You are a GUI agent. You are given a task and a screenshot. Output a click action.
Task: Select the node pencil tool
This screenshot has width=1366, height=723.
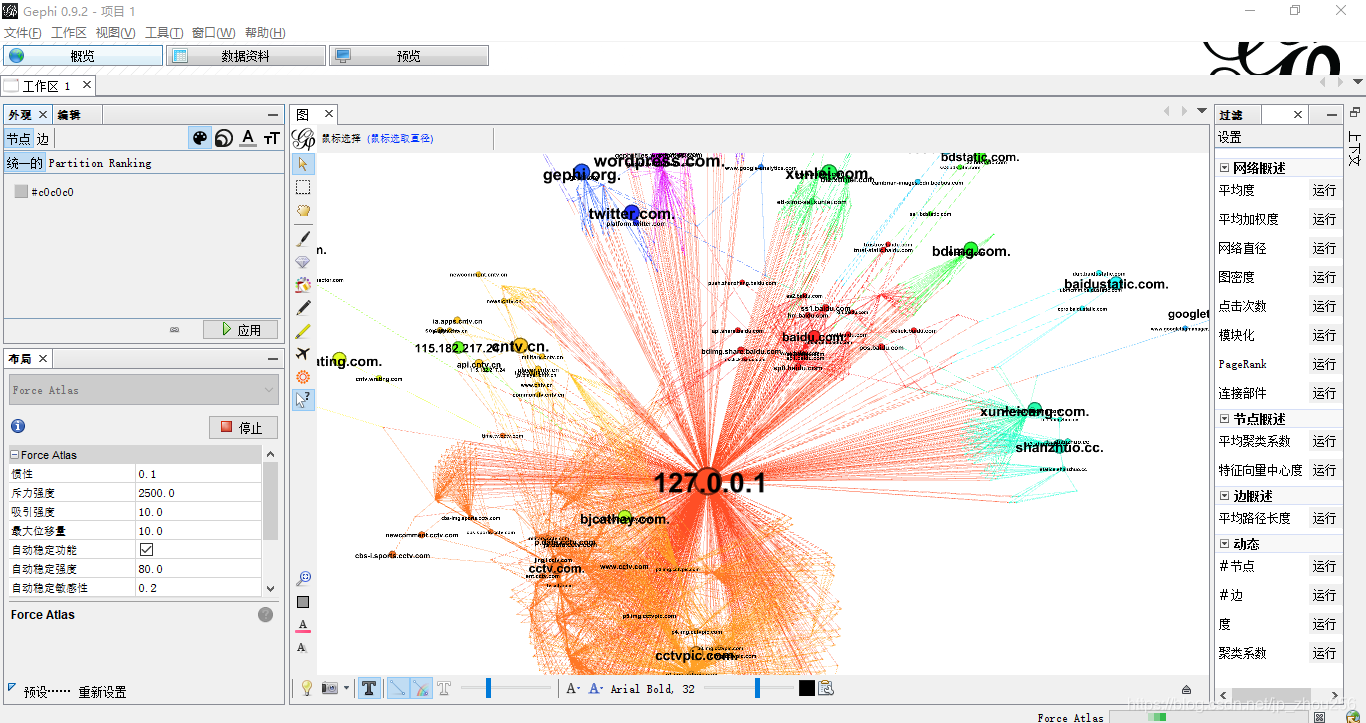tap(303, 308)
